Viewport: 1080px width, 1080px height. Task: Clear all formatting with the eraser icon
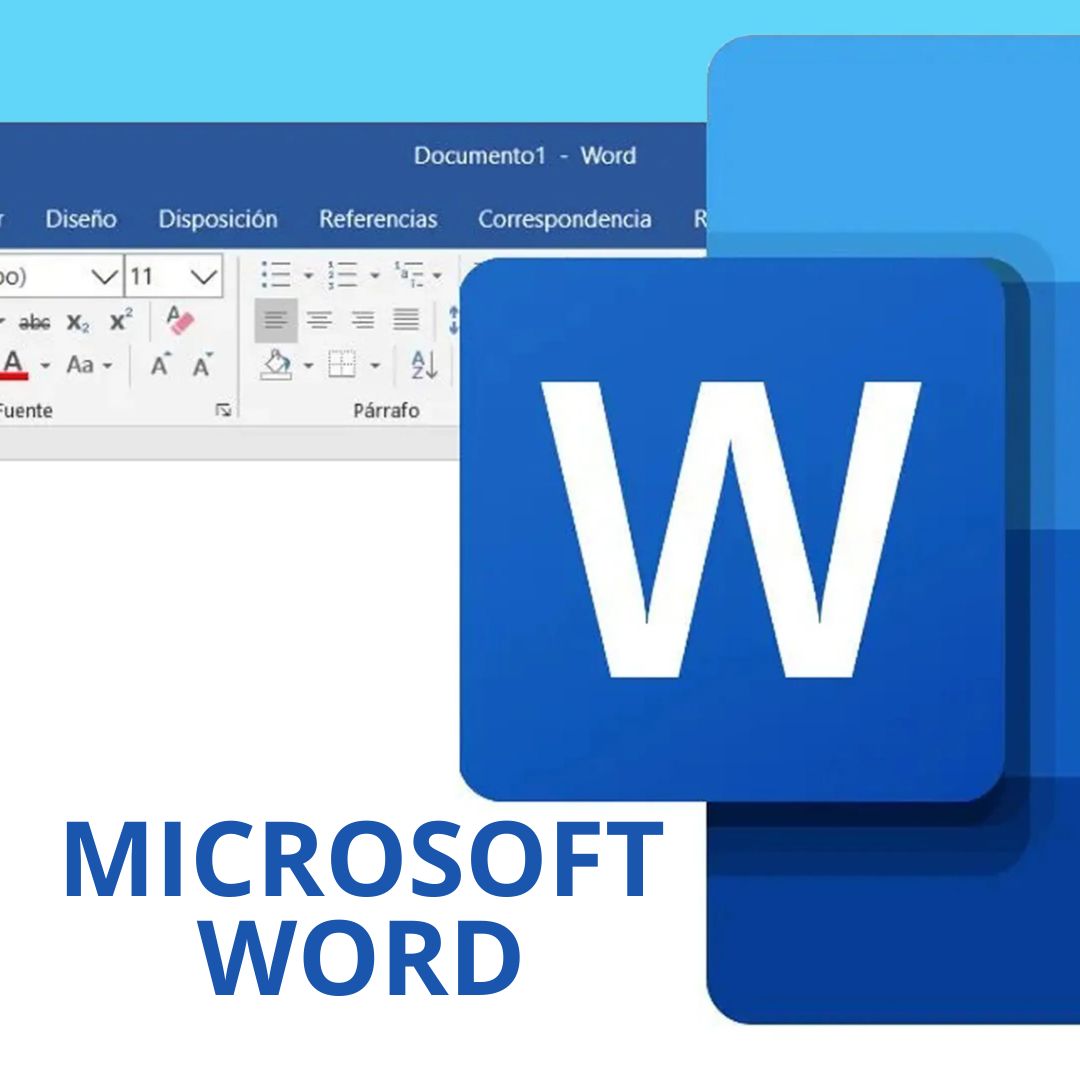pyautogui.click(x=180, y=320)
